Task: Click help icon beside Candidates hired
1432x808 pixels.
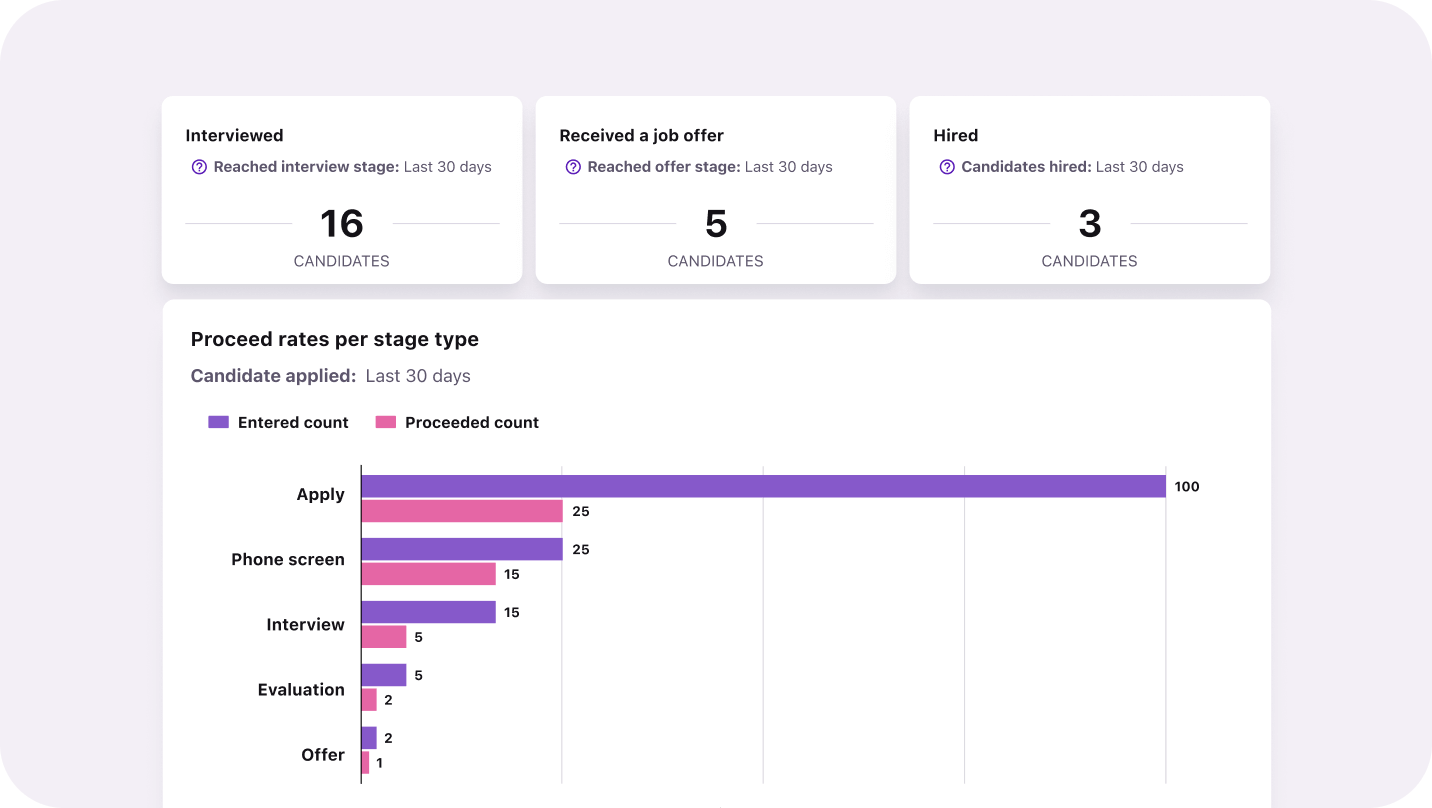Action: (947, 167)
